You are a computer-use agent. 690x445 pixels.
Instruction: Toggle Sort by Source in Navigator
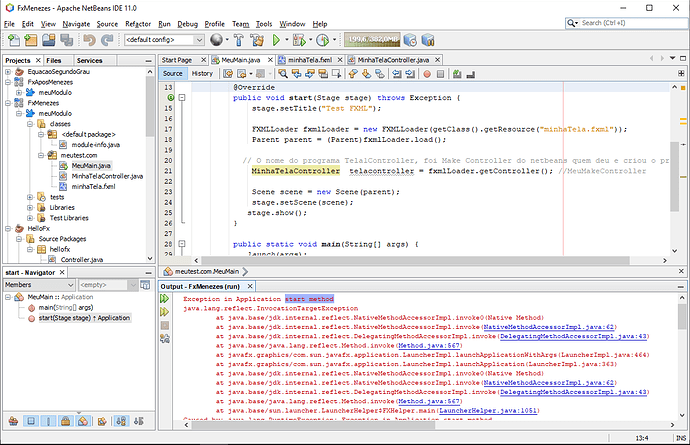click(139, 421)
